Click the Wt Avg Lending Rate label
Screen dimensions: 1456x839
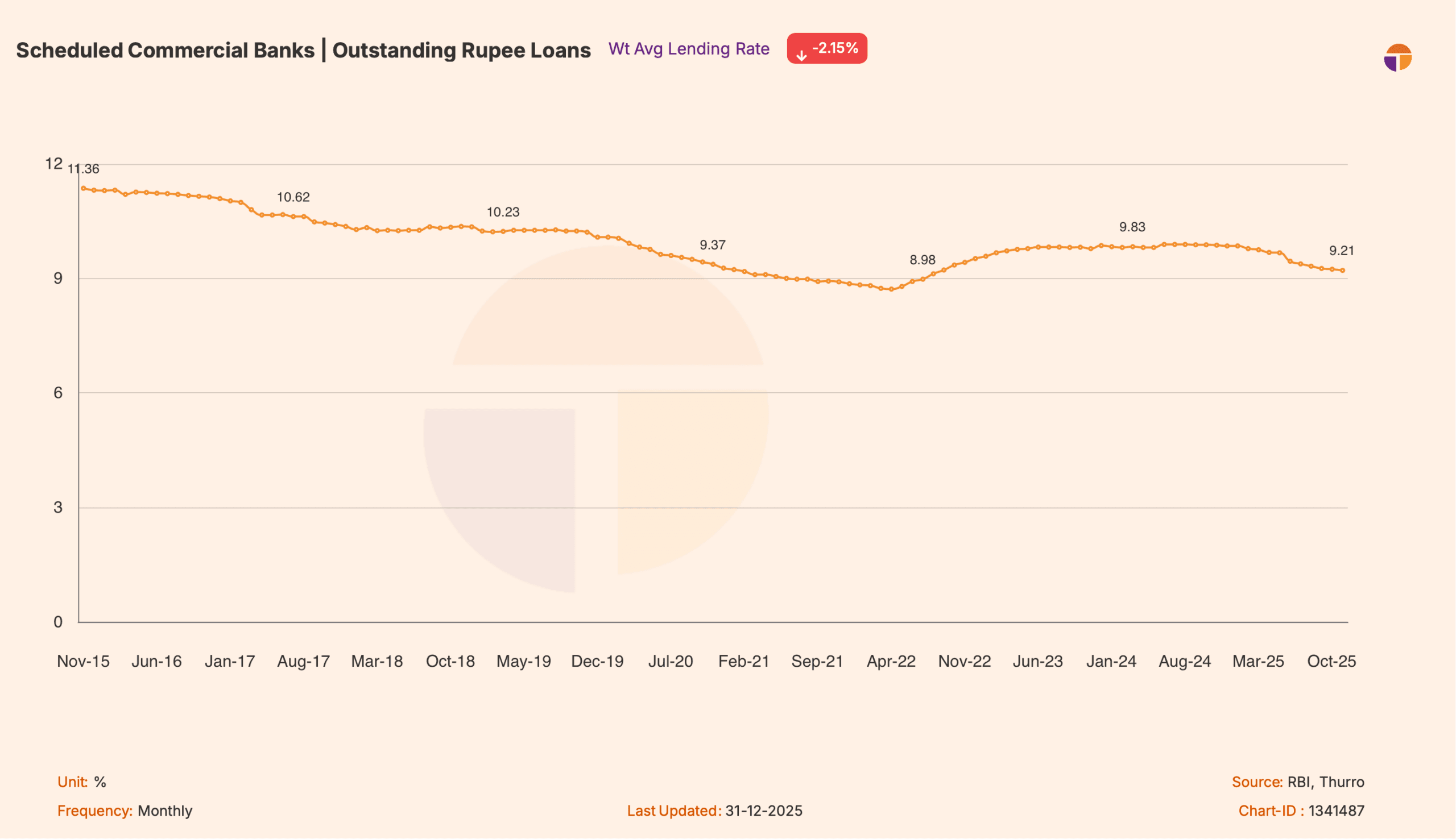(x=689, y=49)
